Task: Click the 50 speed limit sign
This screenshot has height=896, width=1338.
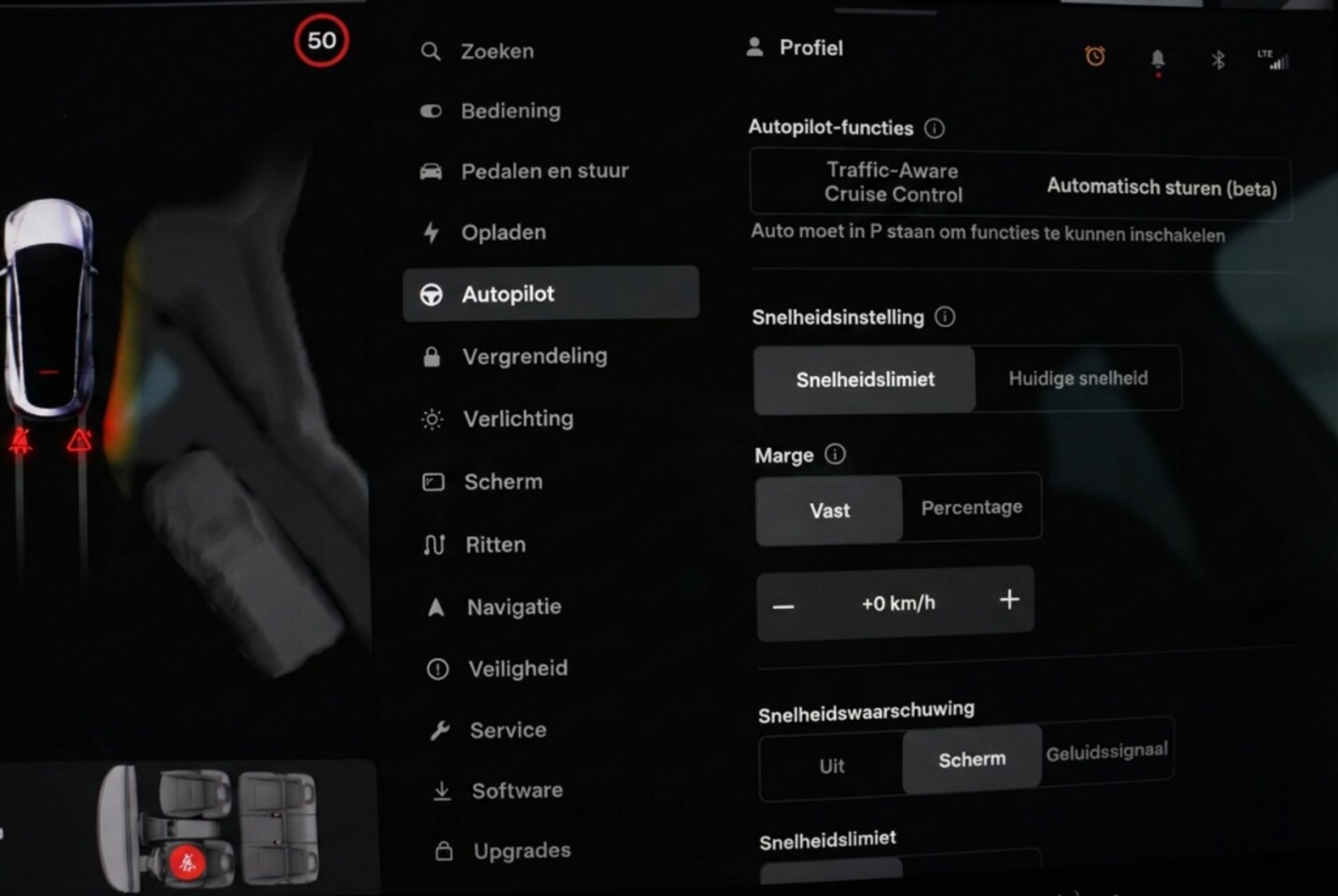Action: [321, 41]
